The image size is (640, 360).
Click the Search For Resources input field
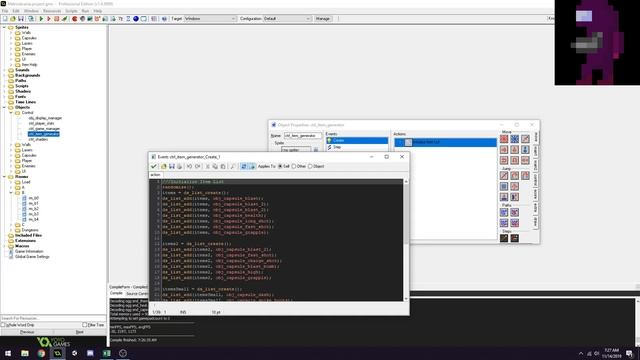pos(53,318)
